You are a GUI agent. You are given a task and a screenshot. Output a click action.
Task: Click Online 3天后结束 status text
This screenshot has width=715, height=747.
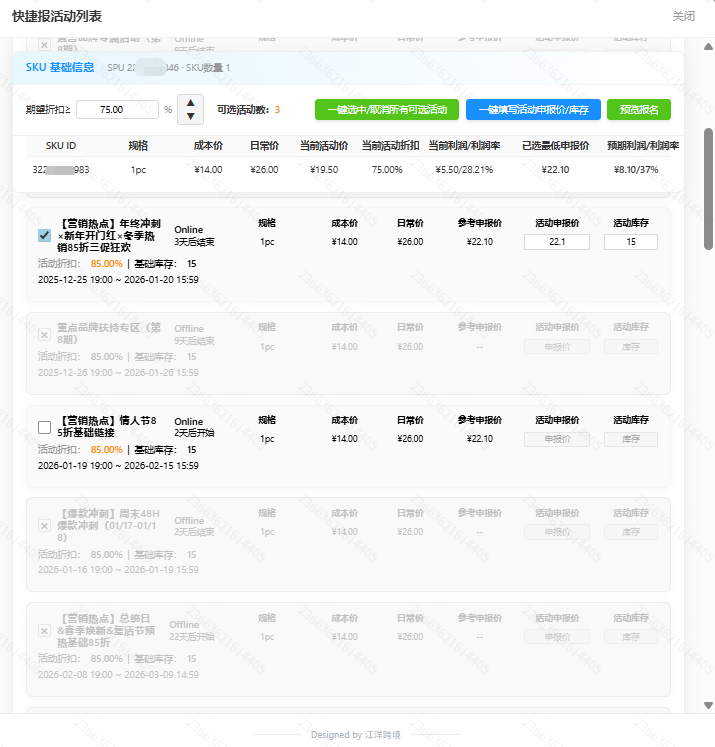pos(194,236)
